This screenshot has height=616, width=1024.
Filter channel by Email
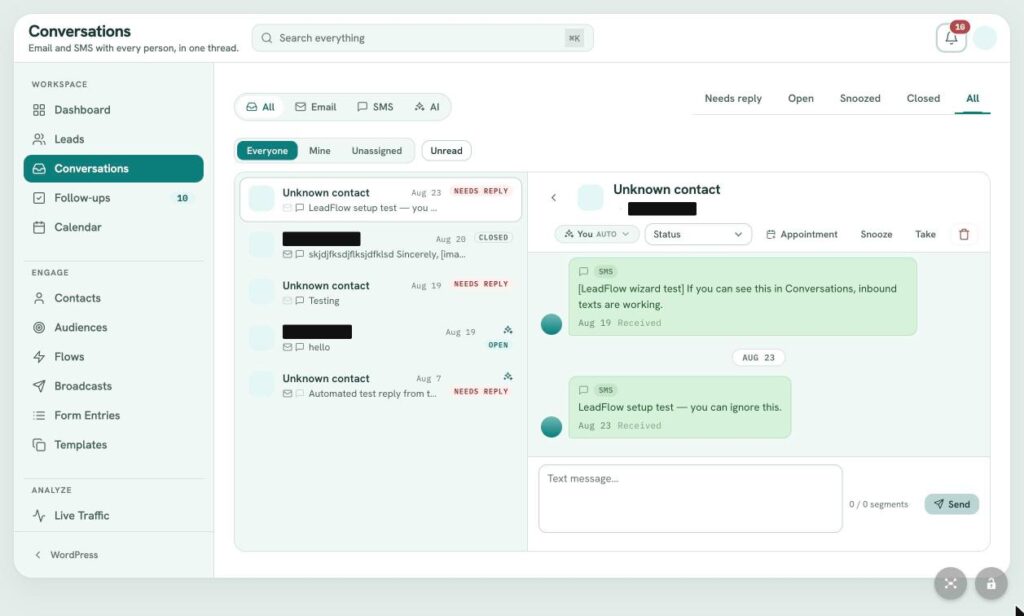pos(315,107)
